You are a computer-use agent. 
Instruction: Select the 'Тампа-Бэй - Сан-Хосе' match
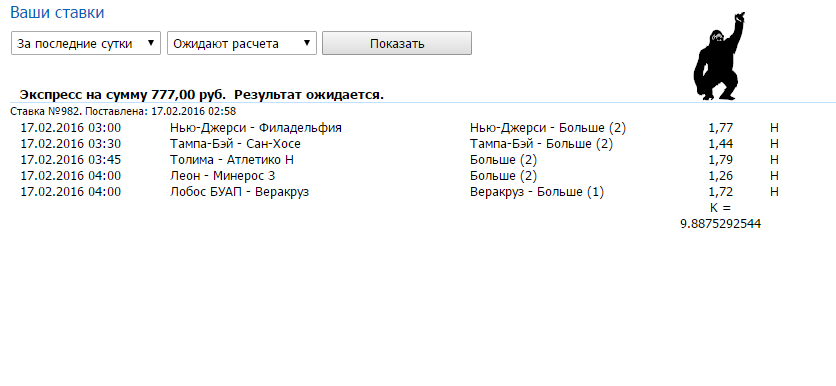[x=235, y=144]
